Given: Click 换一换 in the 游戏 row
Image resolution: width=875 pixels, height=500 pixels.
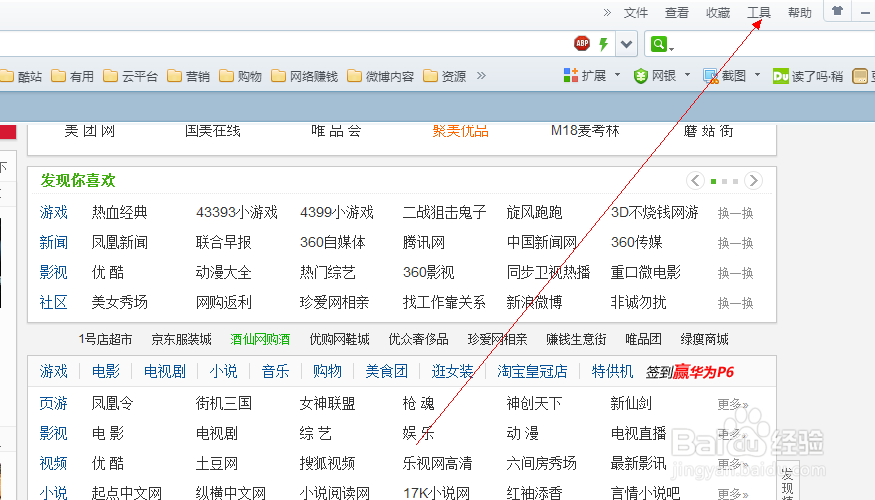Looking at the screenshot, I should pos(735,213).
